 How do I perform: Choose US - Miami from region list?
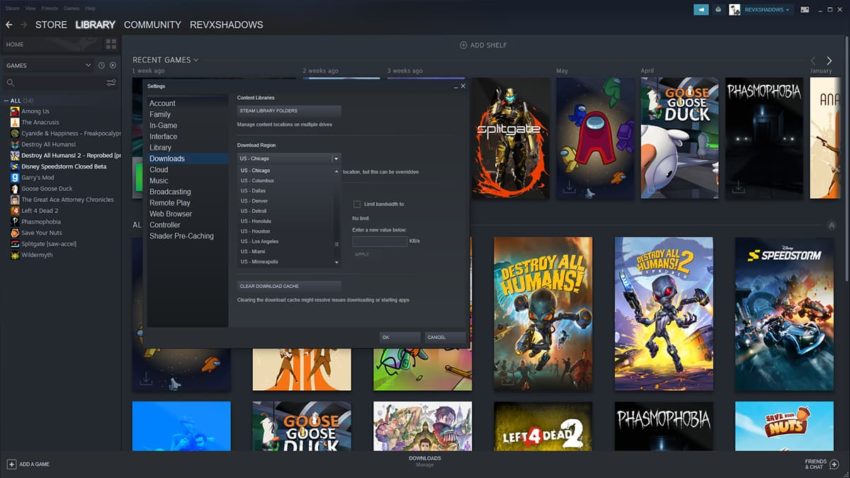[253, 251]
